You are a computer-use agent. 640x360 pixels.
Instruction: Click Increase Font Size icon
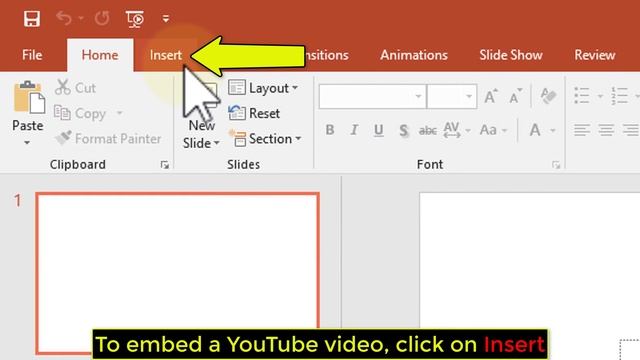491,96
